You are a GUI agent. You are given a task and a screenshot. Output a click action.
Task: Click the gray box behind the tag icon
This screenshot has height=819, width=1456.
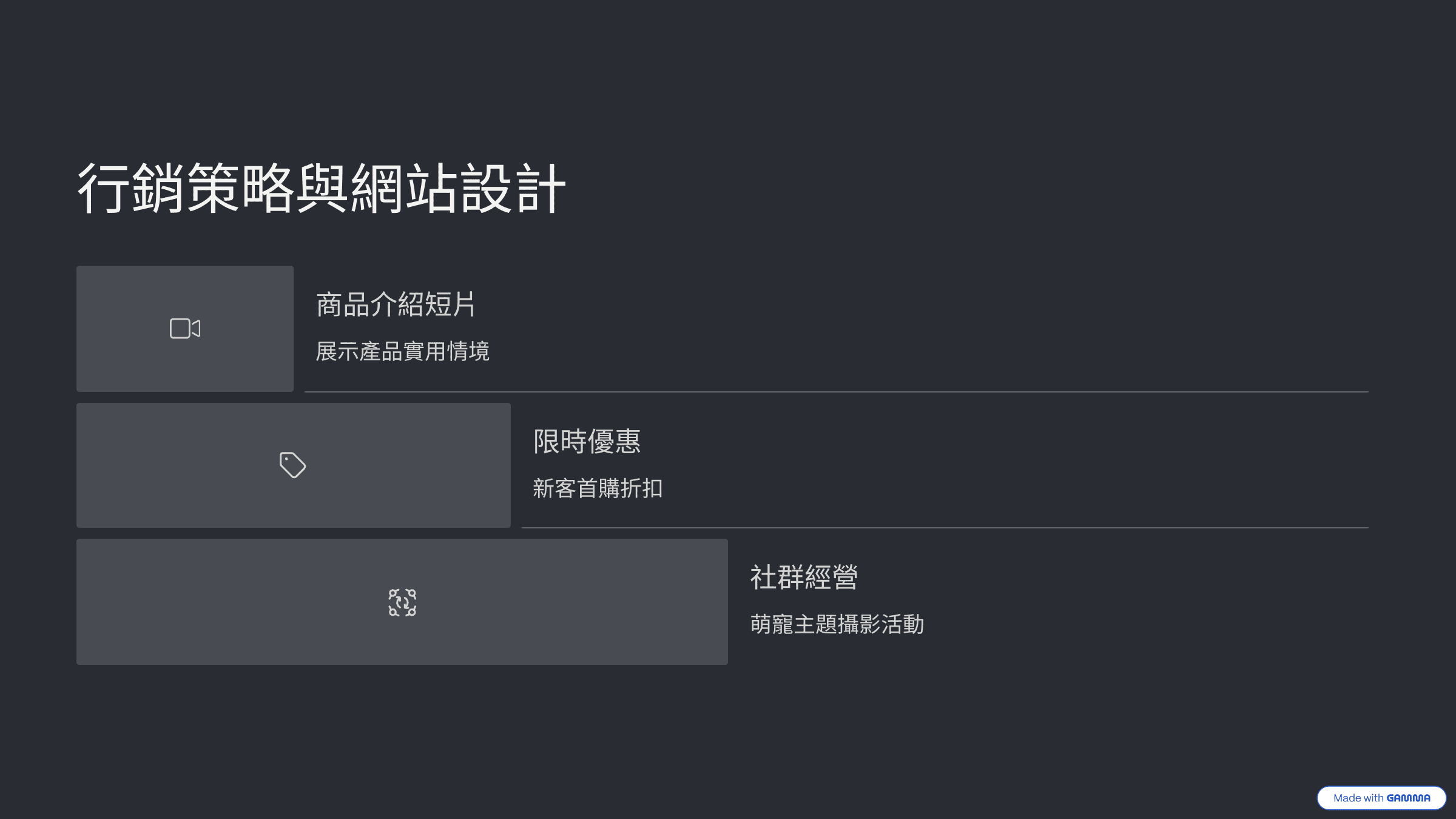[x=294, y=465]
